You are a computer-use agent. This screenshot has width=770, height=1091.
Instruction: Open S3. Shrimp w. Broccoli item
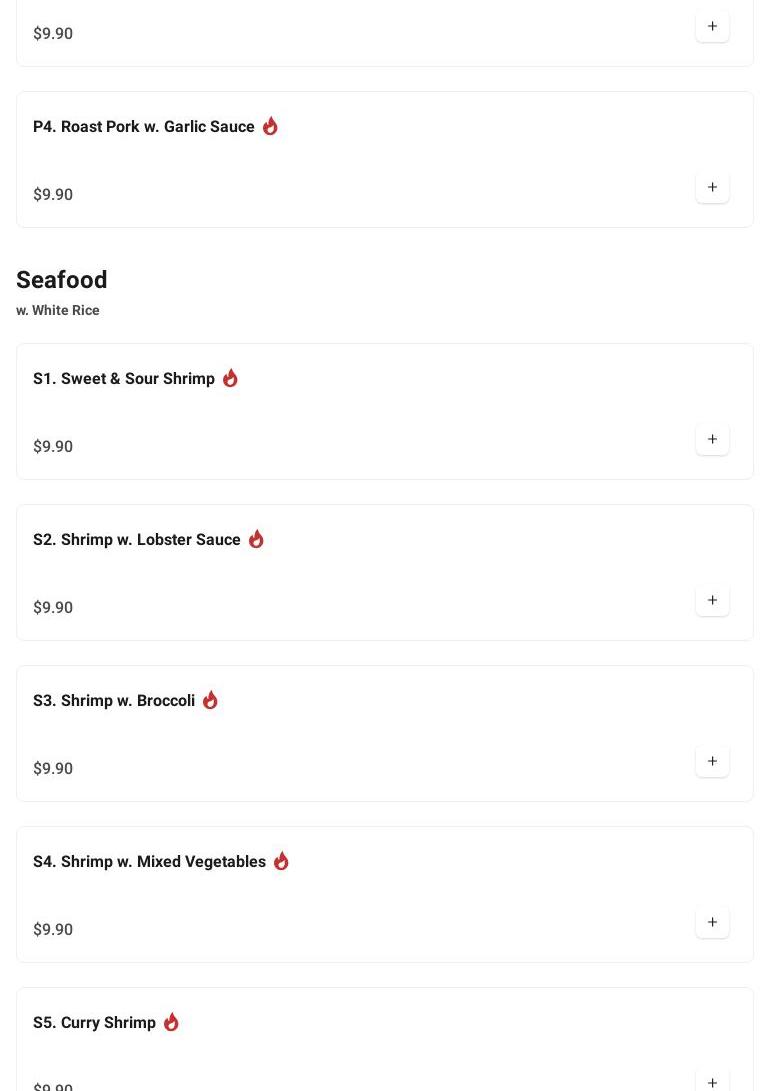coord(114,700)
